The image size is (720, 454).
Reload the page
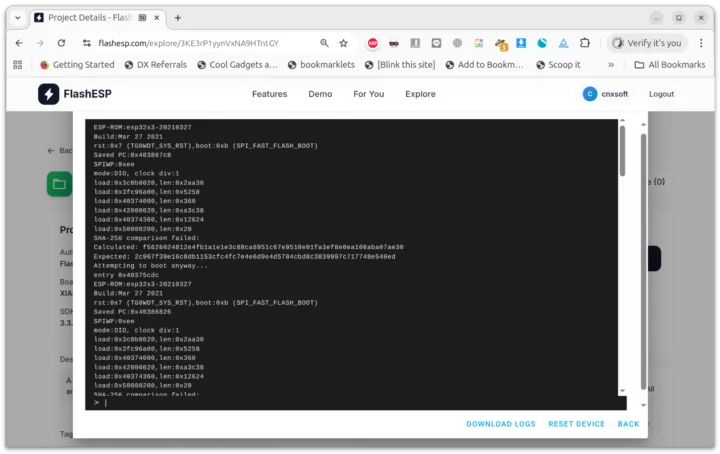click(62, 43)
